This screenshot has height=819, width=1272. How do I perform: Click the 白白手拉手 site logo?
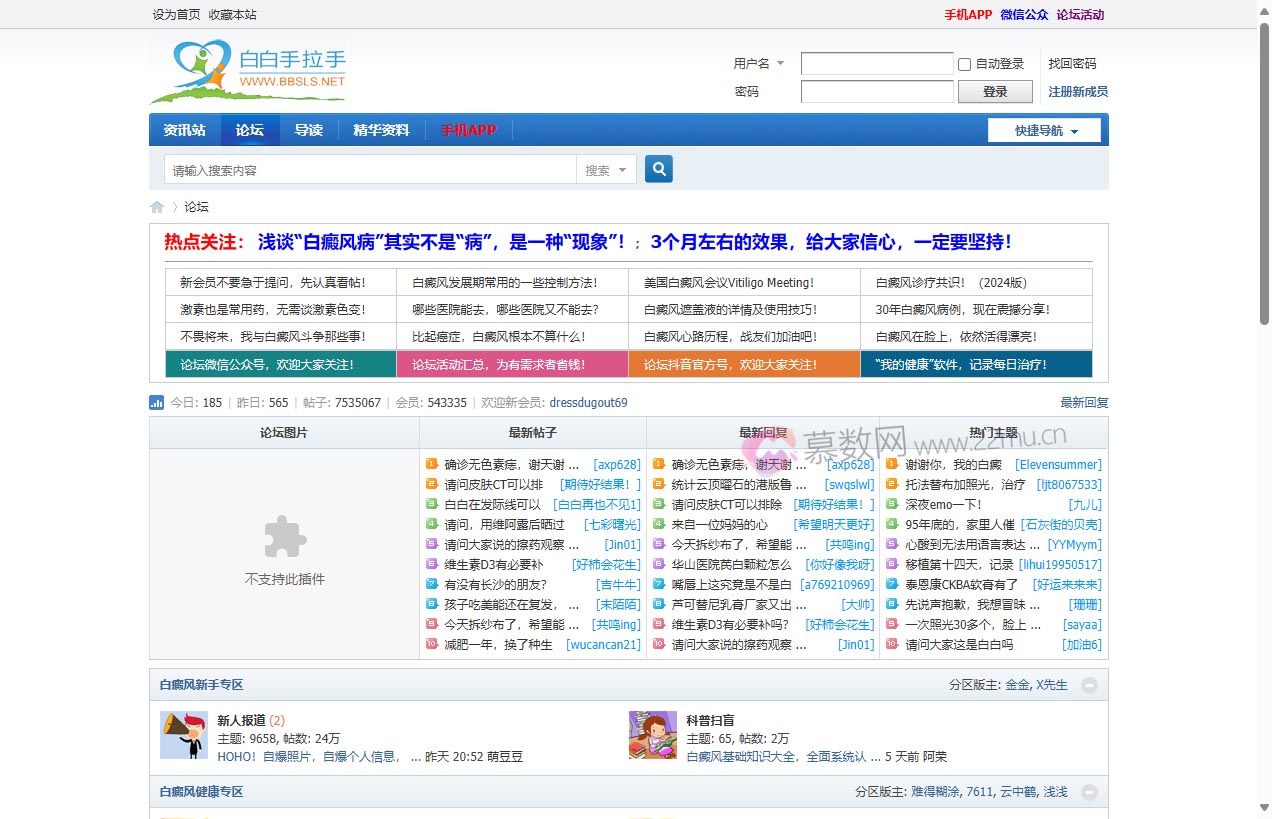click(247, 70)
